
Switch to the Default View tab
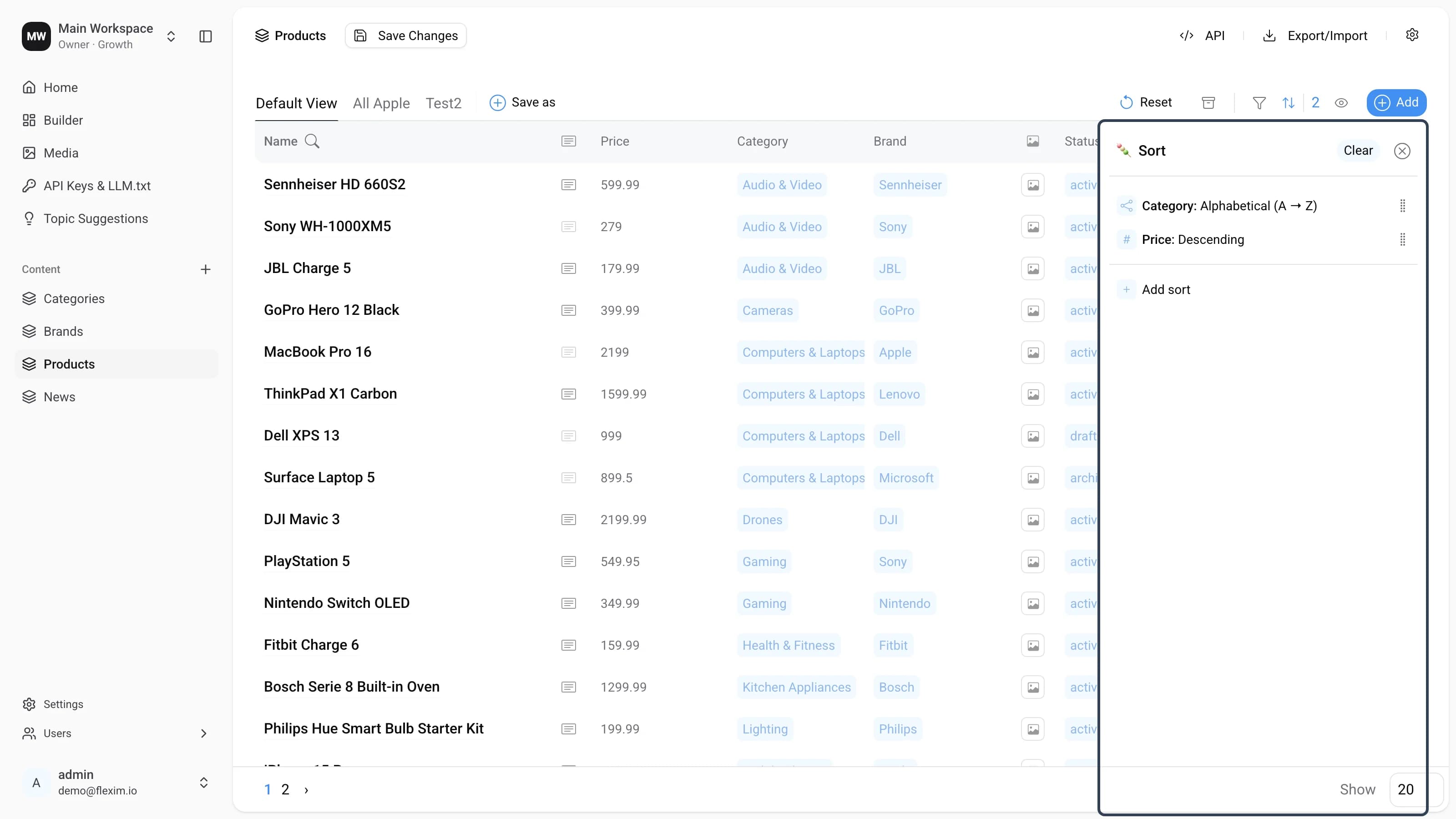296,103
